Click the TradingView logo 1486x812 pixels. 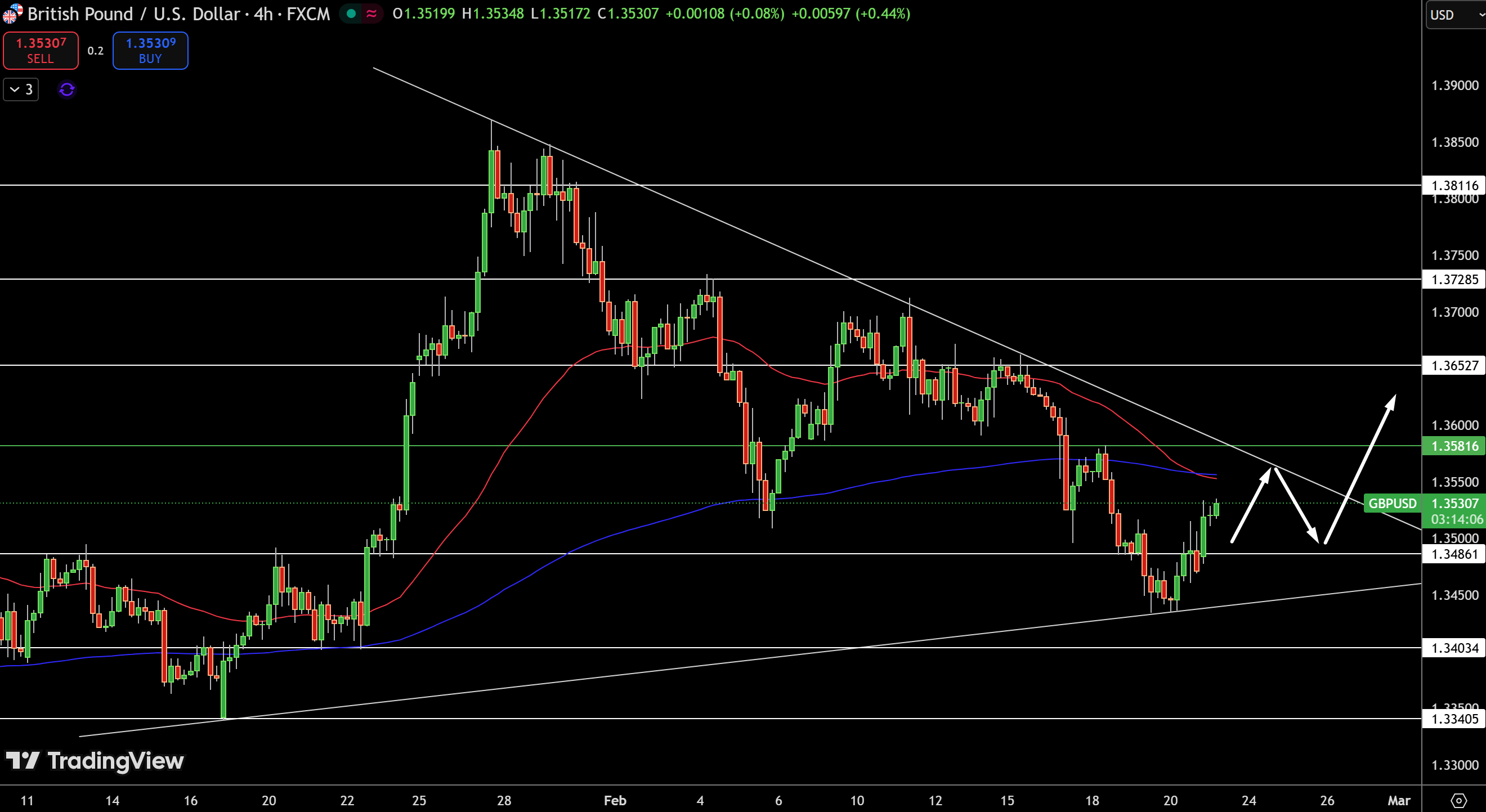[x=95, y=761]
